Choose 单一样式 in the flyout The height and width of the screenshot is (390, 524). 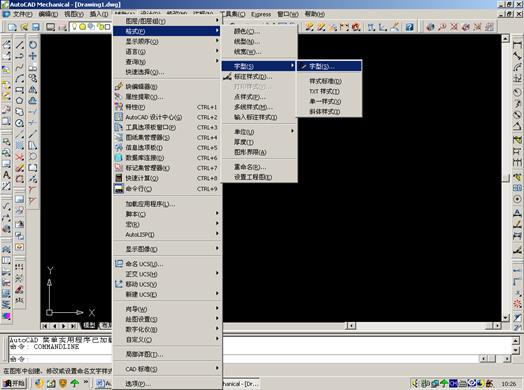click(329, 101)
